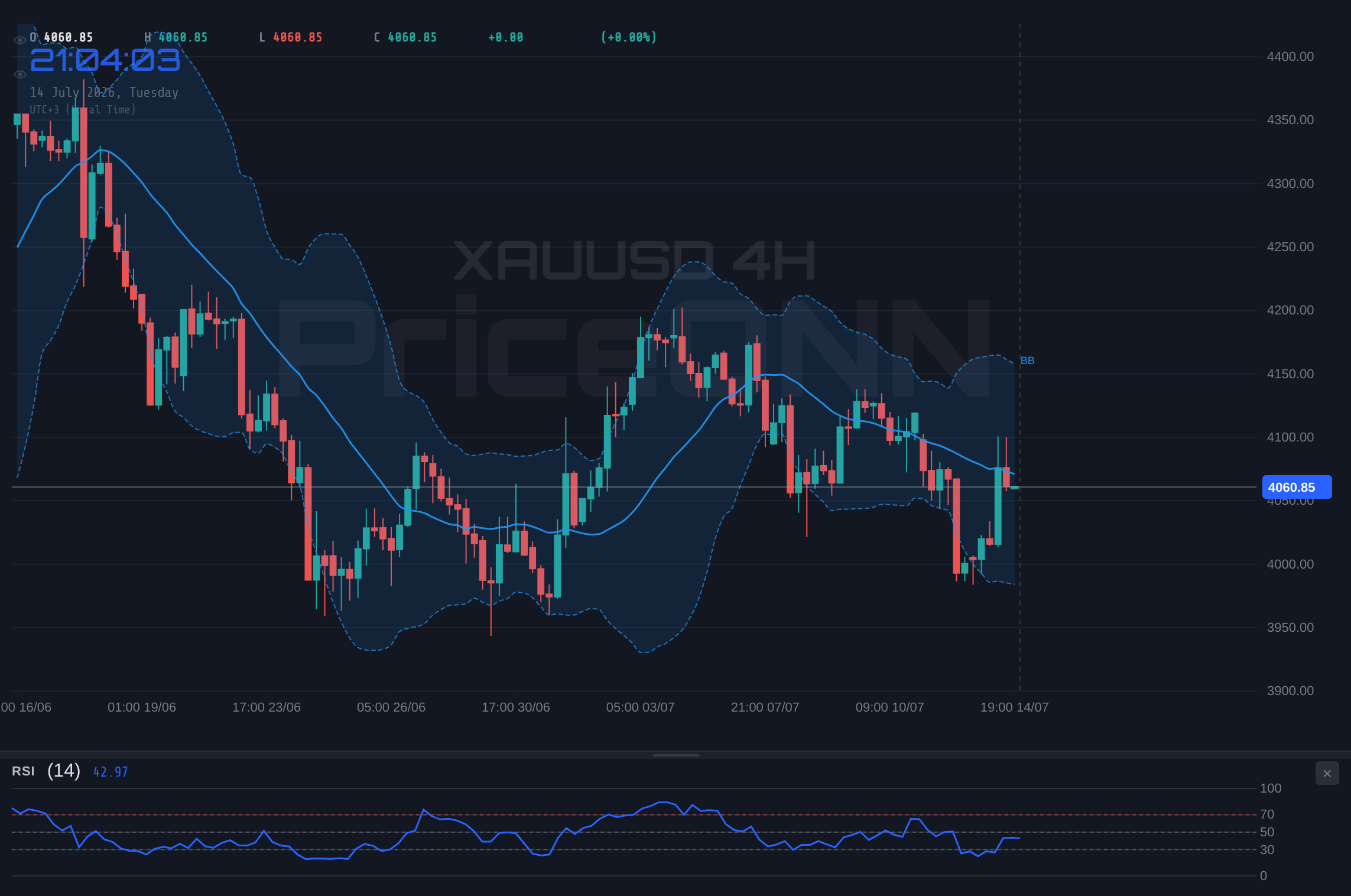Click the 09:00 10/07 time label
The image size is (1351, 896).
click(x=890, y=707)
